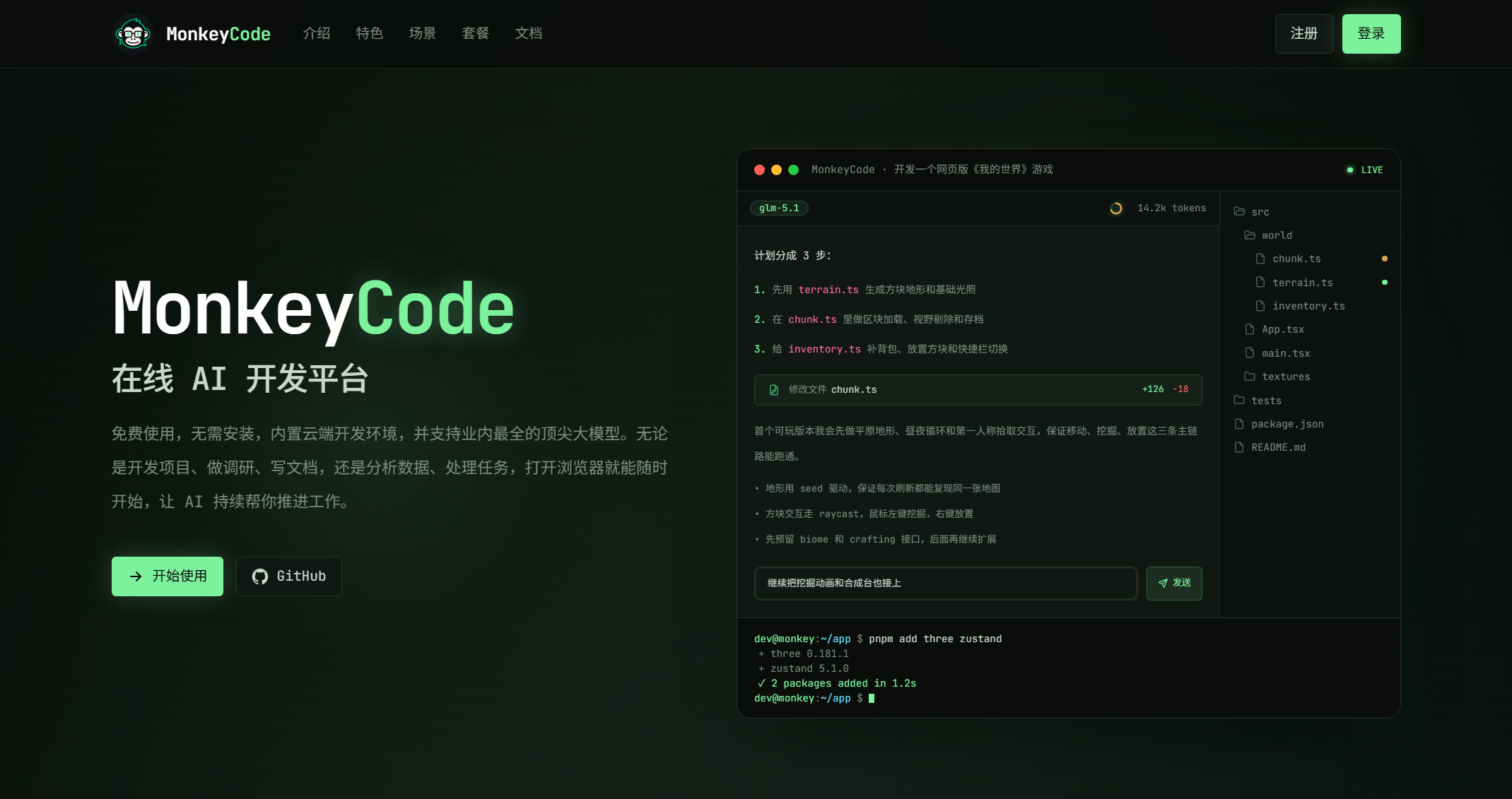Collapse the src folder
1512x799 pixels.
pos(1251,212)
